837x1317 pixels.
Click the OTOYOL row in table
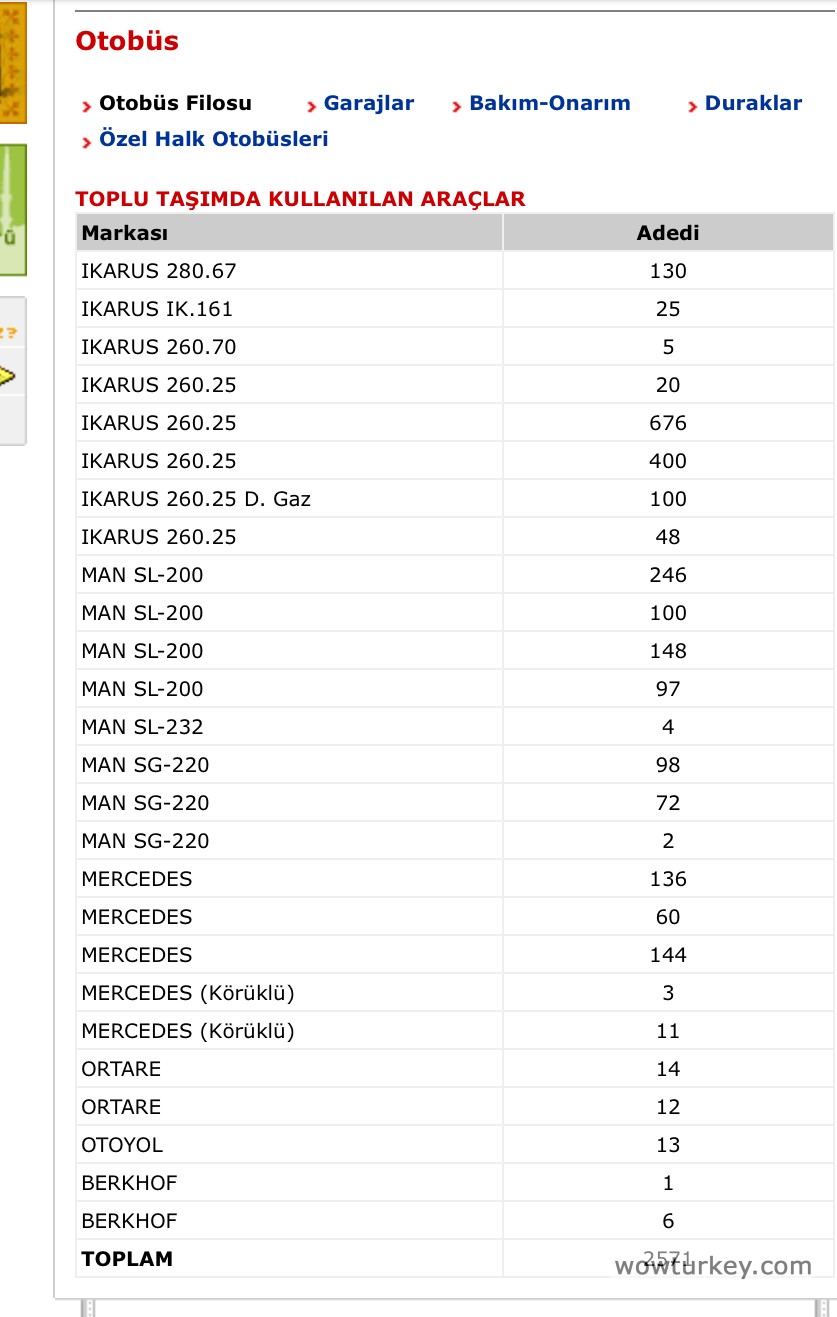[121, 1145]
